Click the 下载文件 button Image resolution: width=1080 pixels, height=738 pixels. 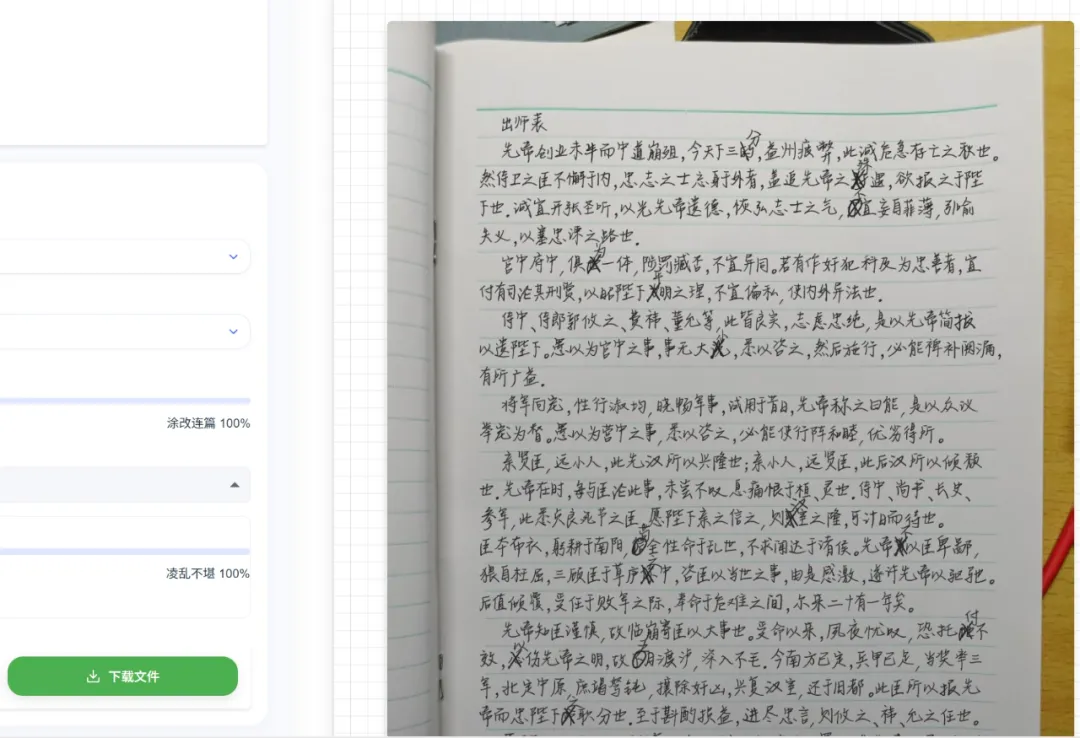pos(123,676)
